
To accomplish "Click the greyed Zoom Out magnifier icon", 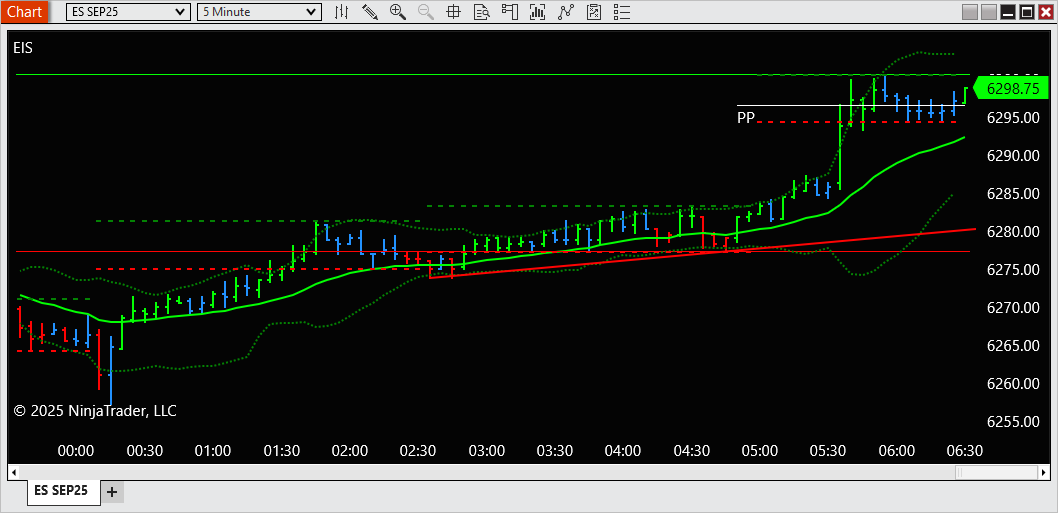I will click(426, 11).
